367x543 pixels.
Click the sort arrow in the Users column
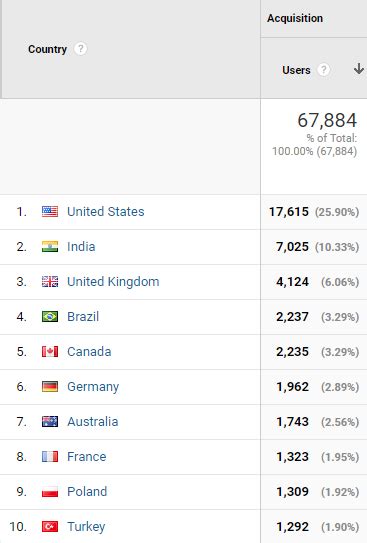(358, 69)
